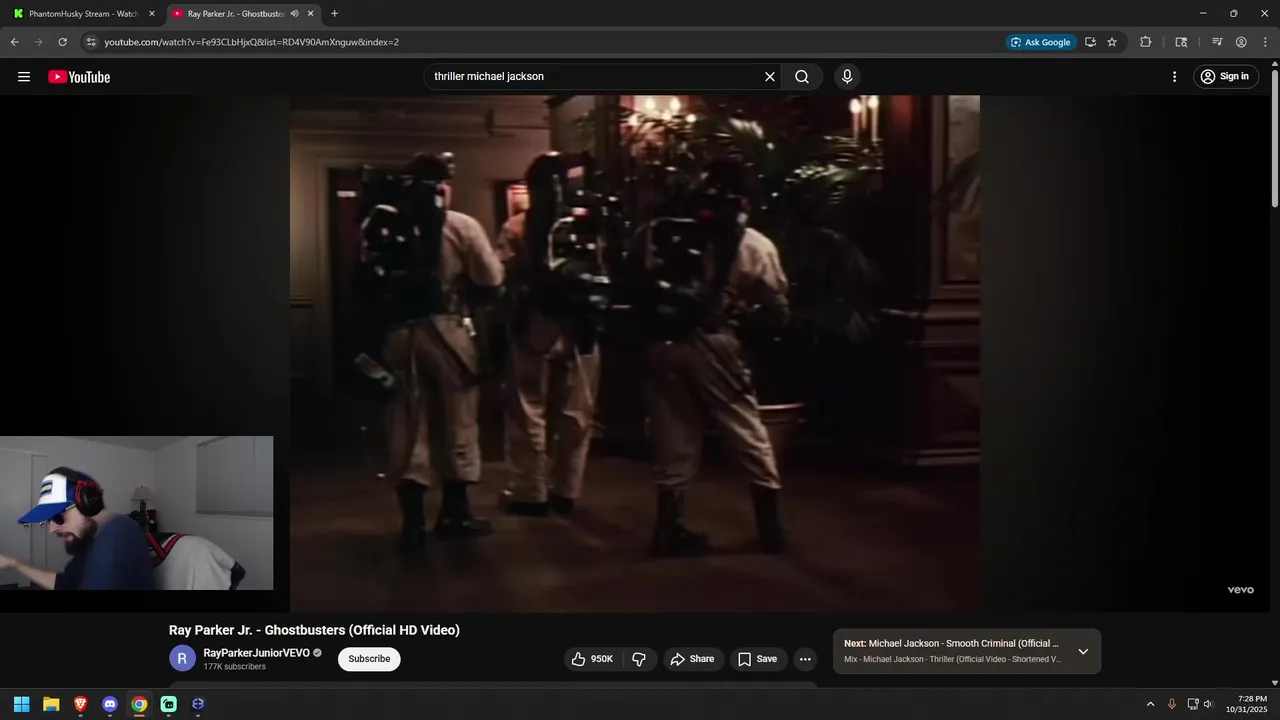
Task: Open the purple hexagon app in taskbar
Action: tap(198, 704)
